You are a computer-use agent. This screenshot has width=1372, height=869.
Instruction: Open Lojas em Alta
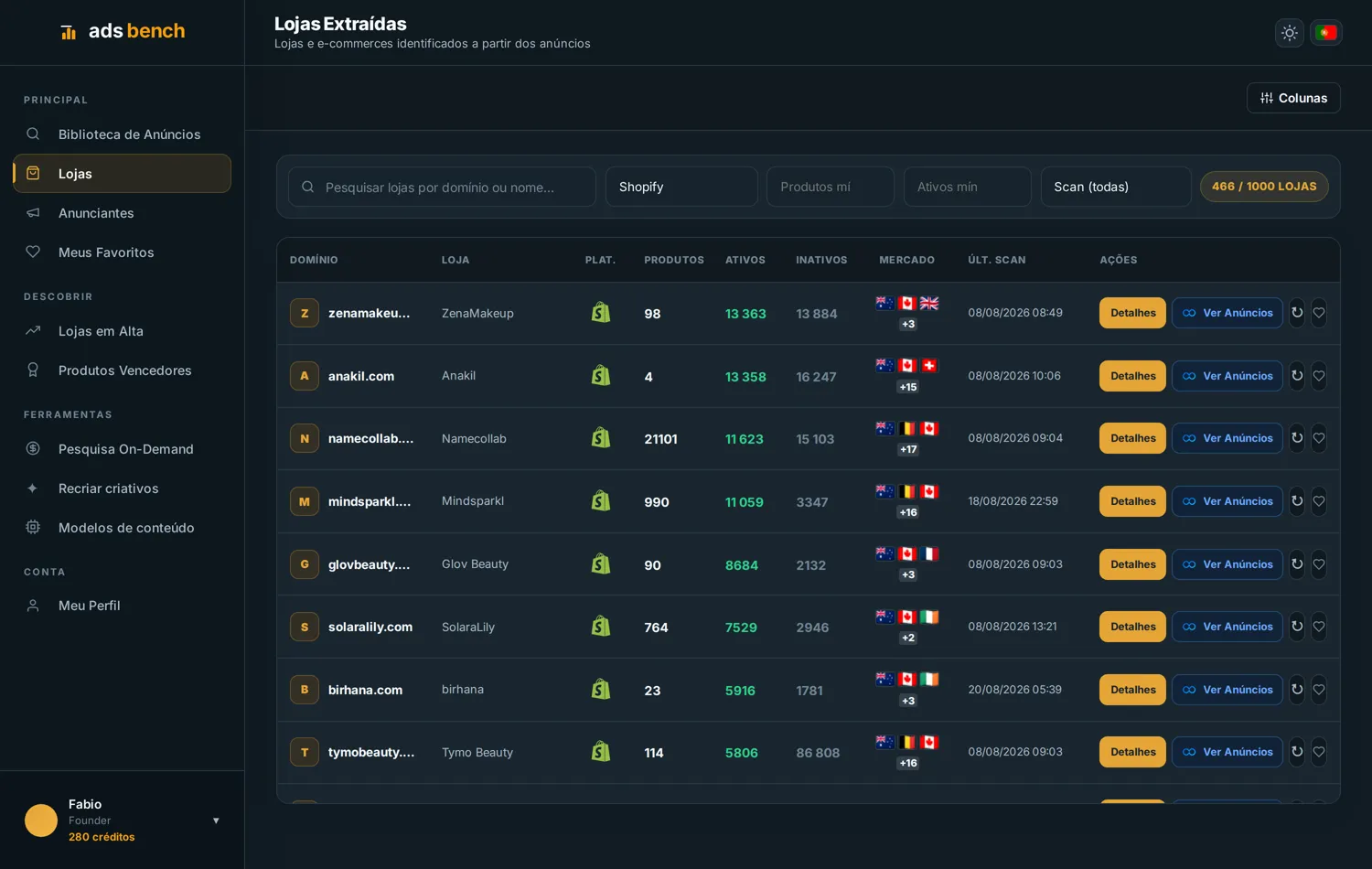tap(122, 331)
